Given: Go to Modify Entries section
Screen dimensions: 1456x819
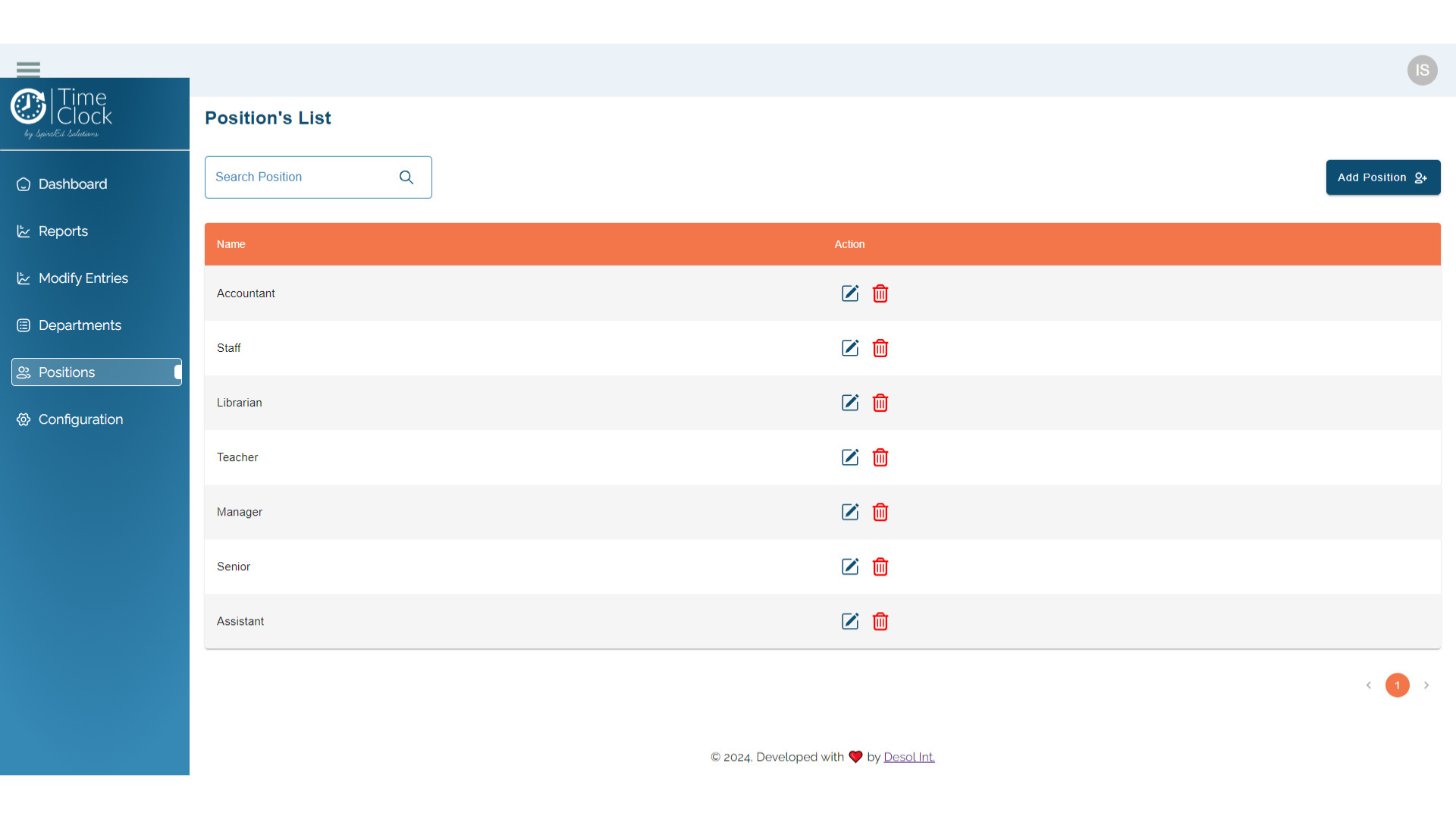Looking at the screenshot, I should 83,278.
